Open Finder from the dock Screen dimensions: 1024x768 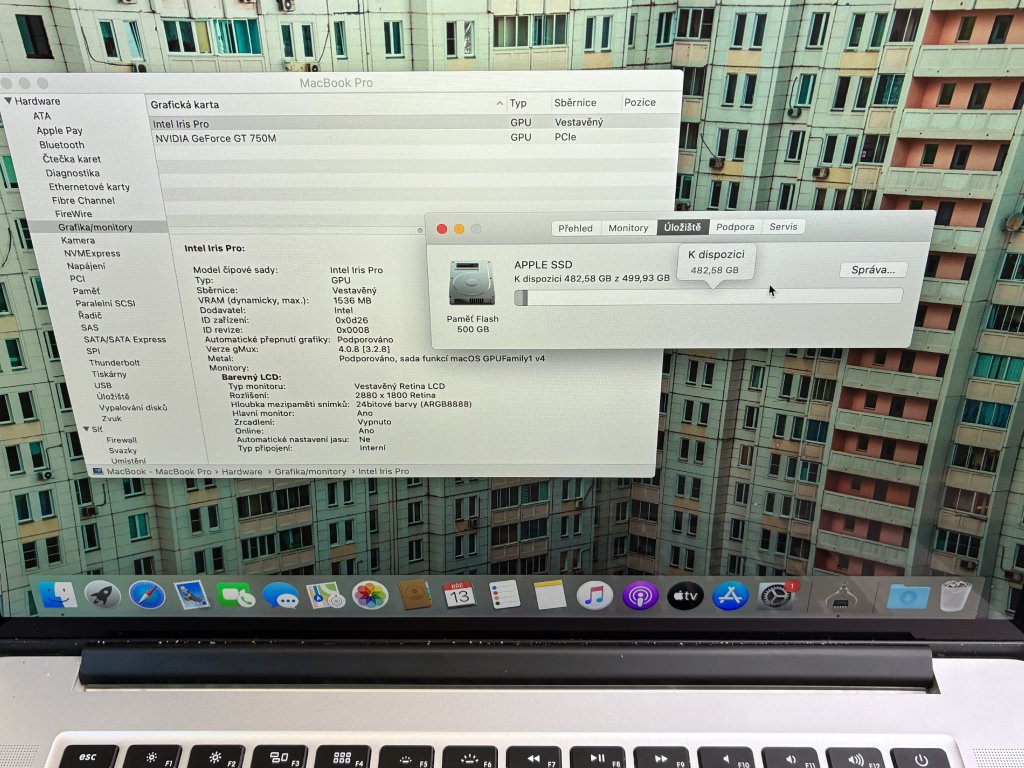click(x=58, y=596)
